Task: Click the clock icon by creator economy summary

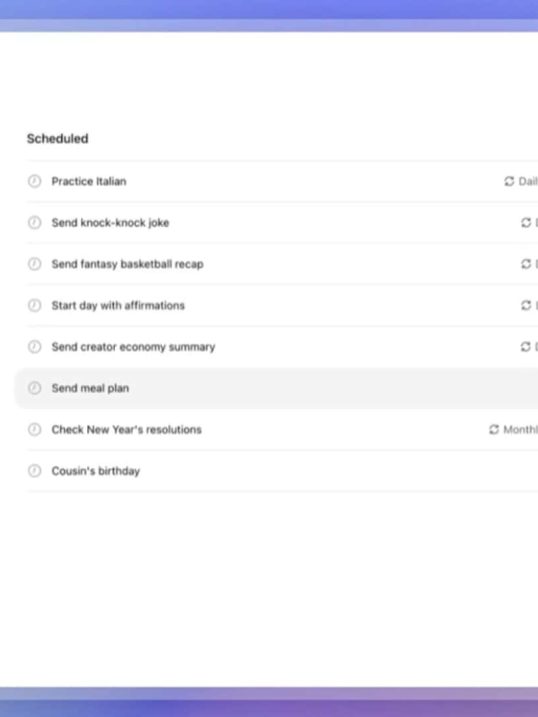Action: pos(34,347)
